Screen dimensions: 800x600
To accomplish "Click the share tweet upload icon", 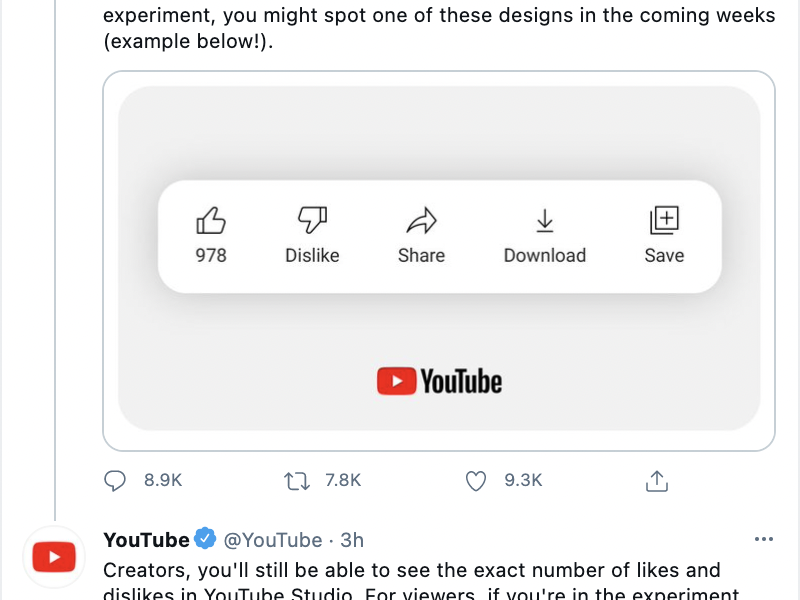I will (x=656, y=481).
